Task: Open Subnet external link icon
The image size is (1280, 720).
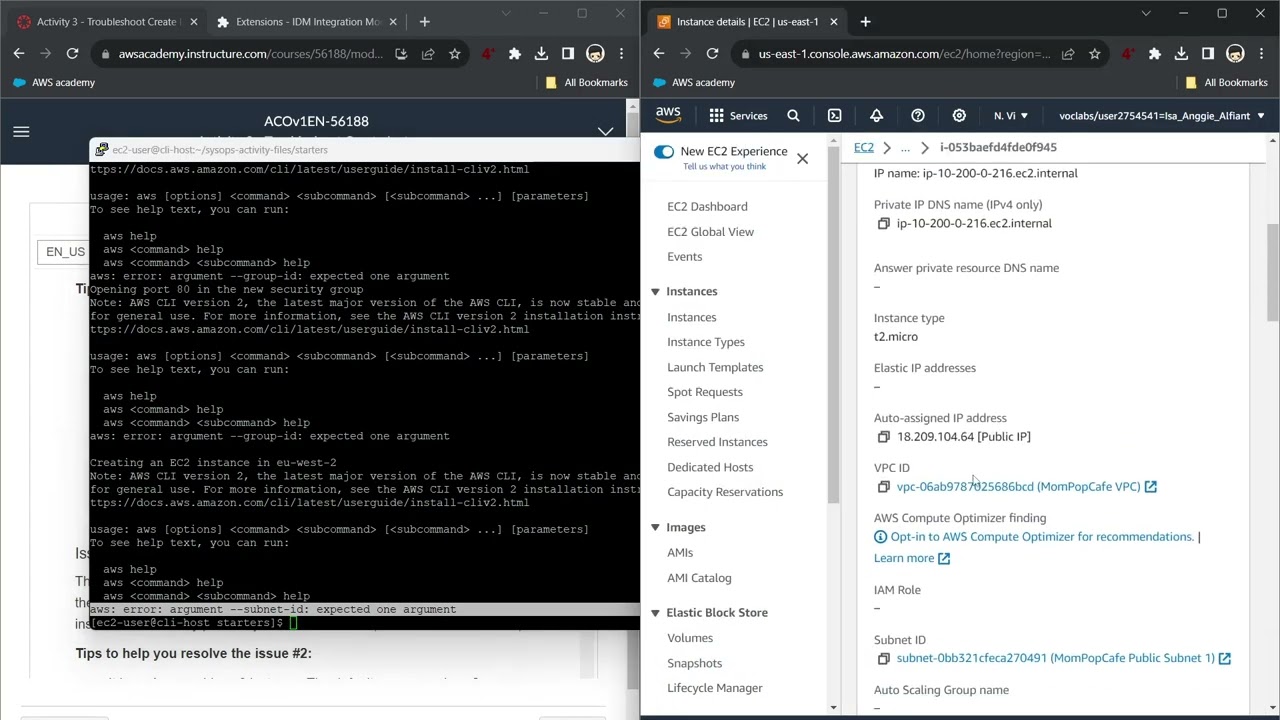Action: [x=1224, y=658]
